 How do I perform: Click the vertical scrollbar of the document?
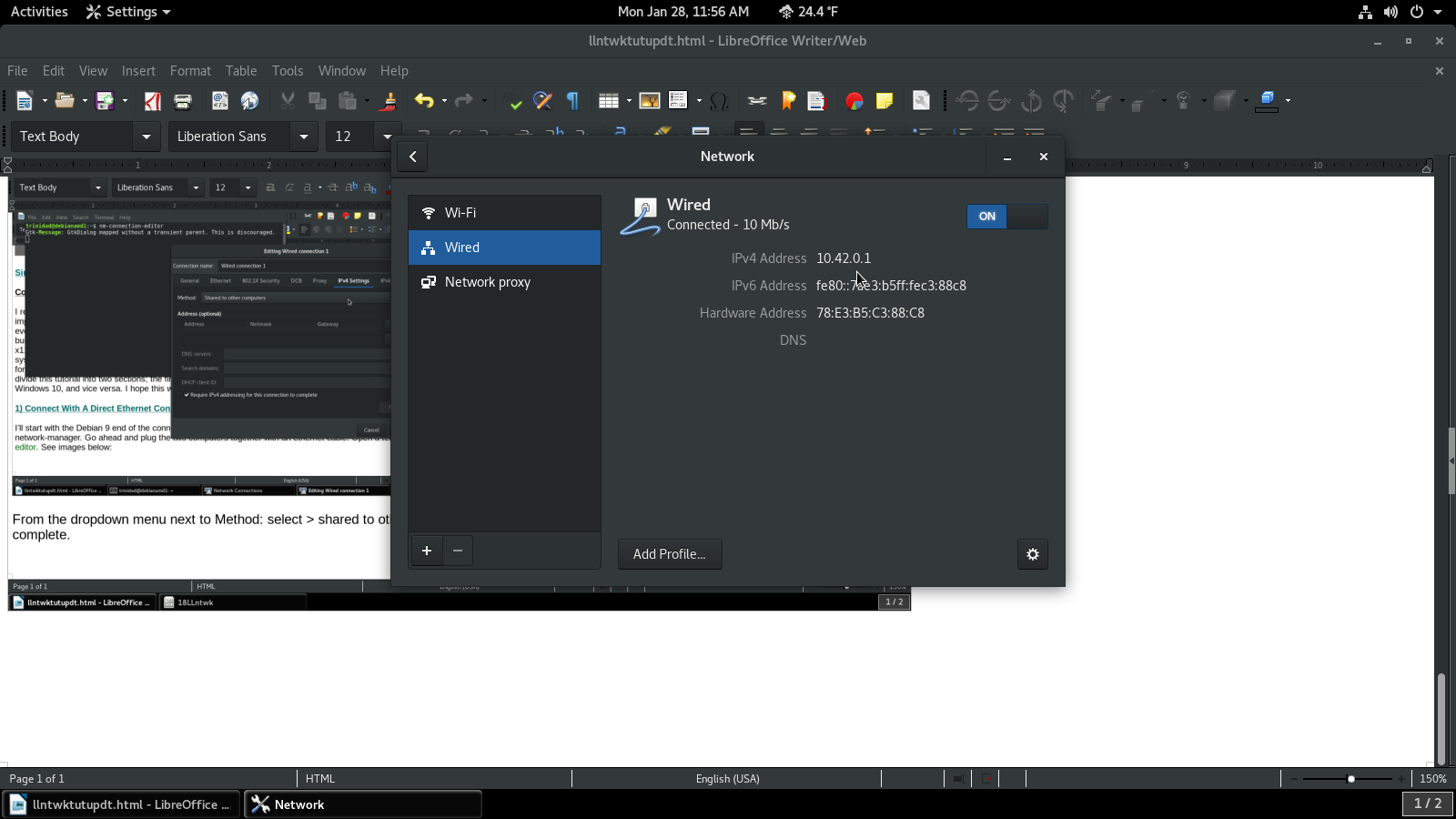[1441, 718]
